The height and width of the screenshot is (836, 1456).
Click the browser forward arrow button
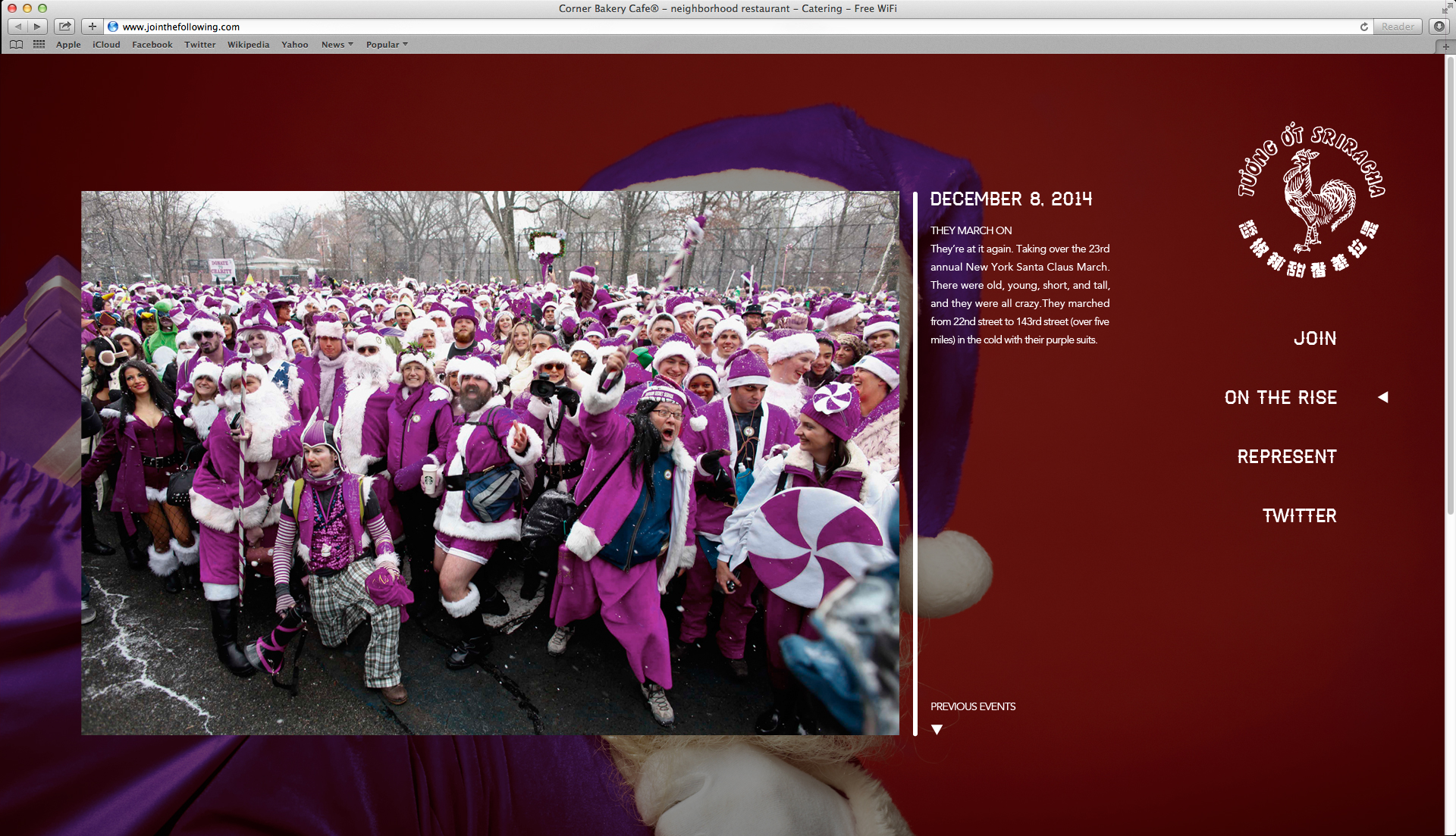coord(37,27)
